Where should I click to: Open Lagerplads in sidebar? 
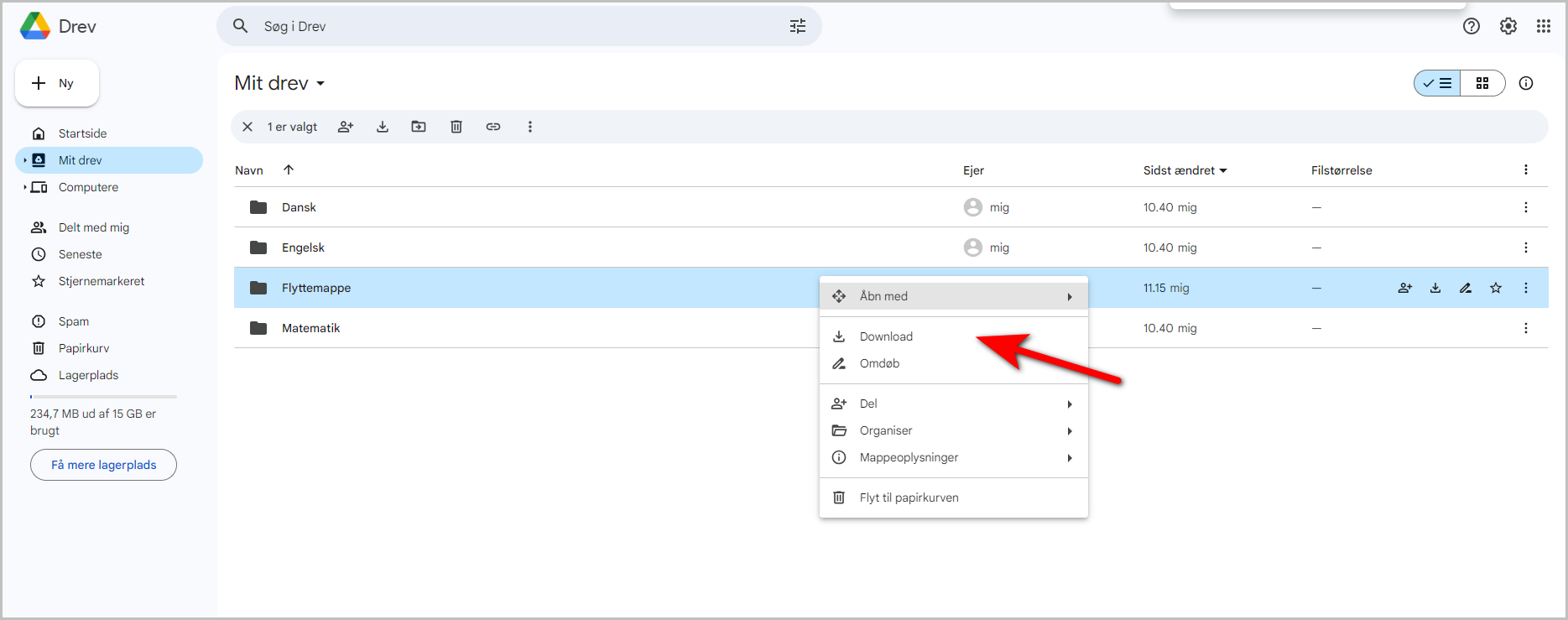click(x=109, y=375)
